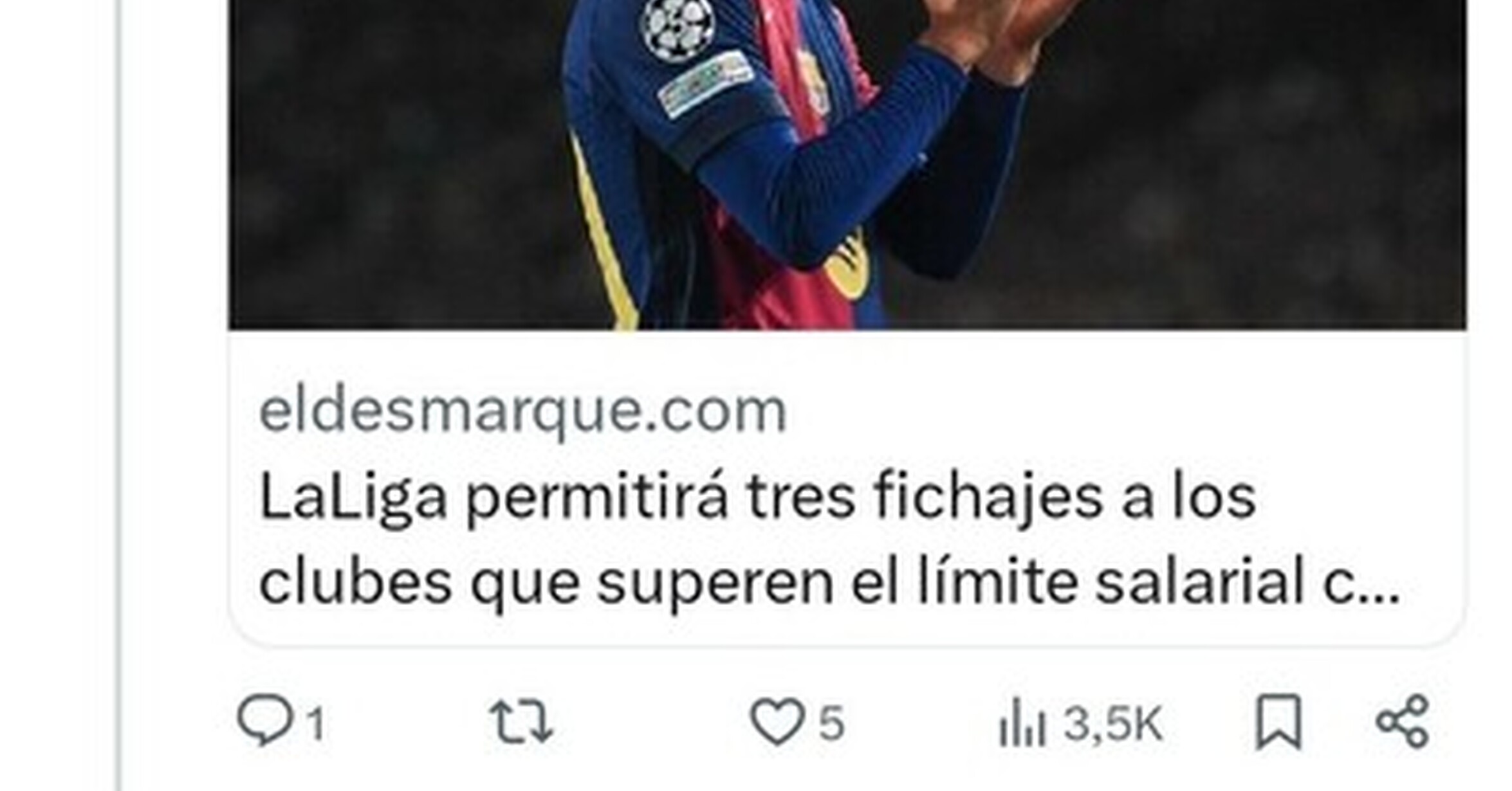Click the vertical thread line beside post
The height and width of the screenshot is (791, 1512).
(x=119, y=395)
